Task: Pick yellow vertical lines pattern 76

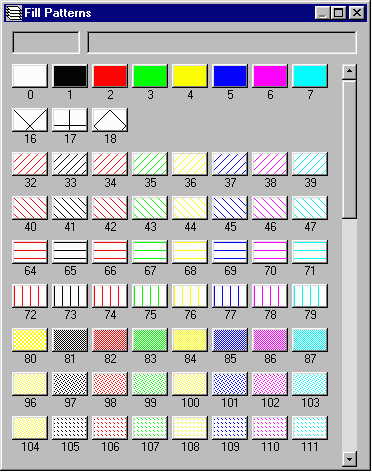Action: coord(190,296)
